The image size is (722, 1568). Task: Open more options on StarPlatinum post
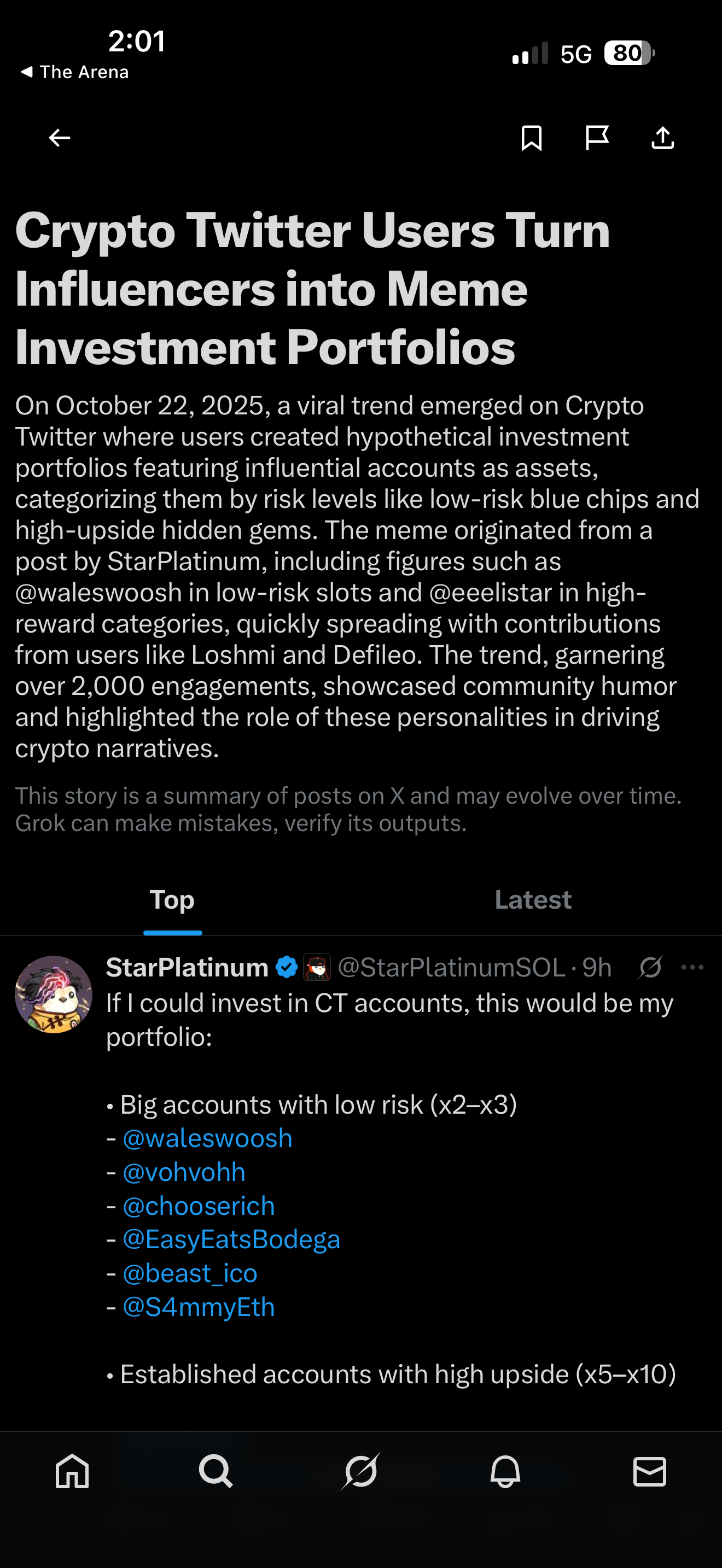[x=693, y=967]
